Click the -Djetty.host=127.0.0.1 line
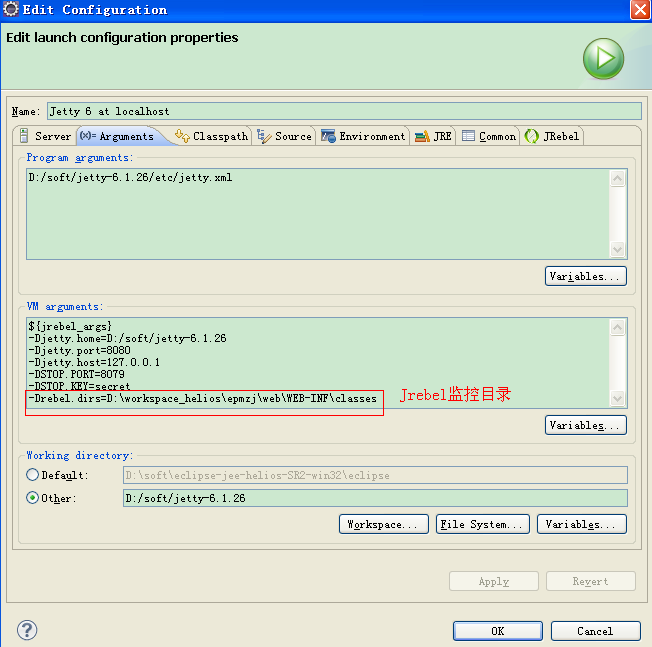 94,362
